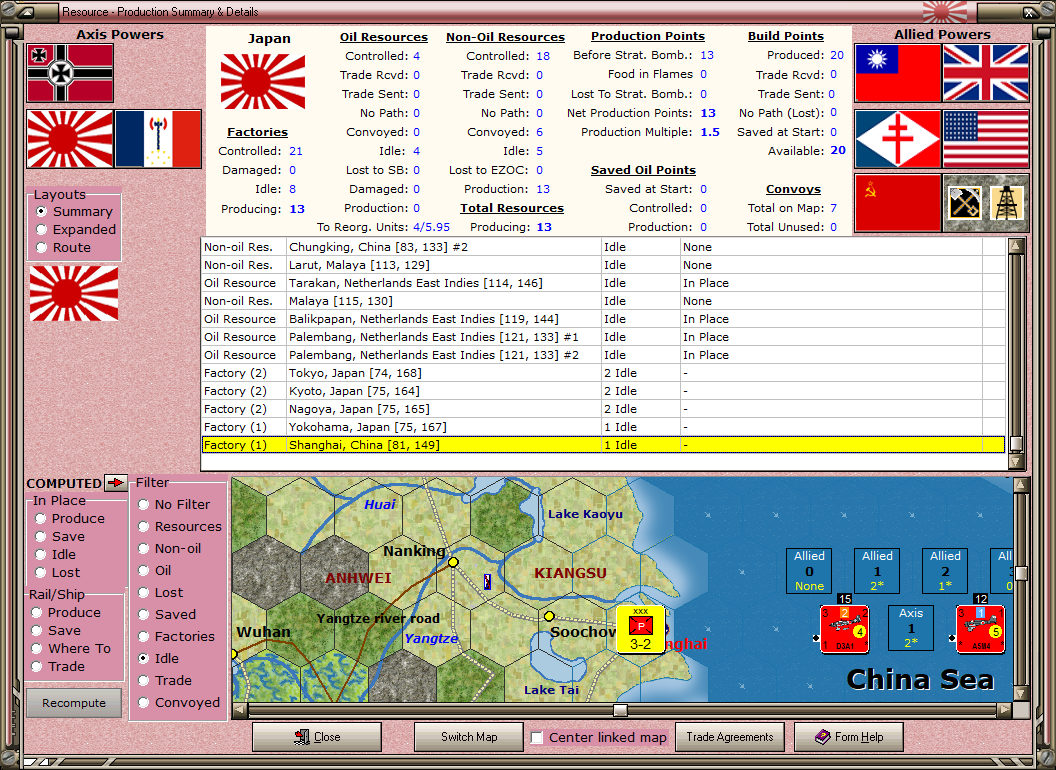Select the Chungking, China #2 row

point(603,247)
